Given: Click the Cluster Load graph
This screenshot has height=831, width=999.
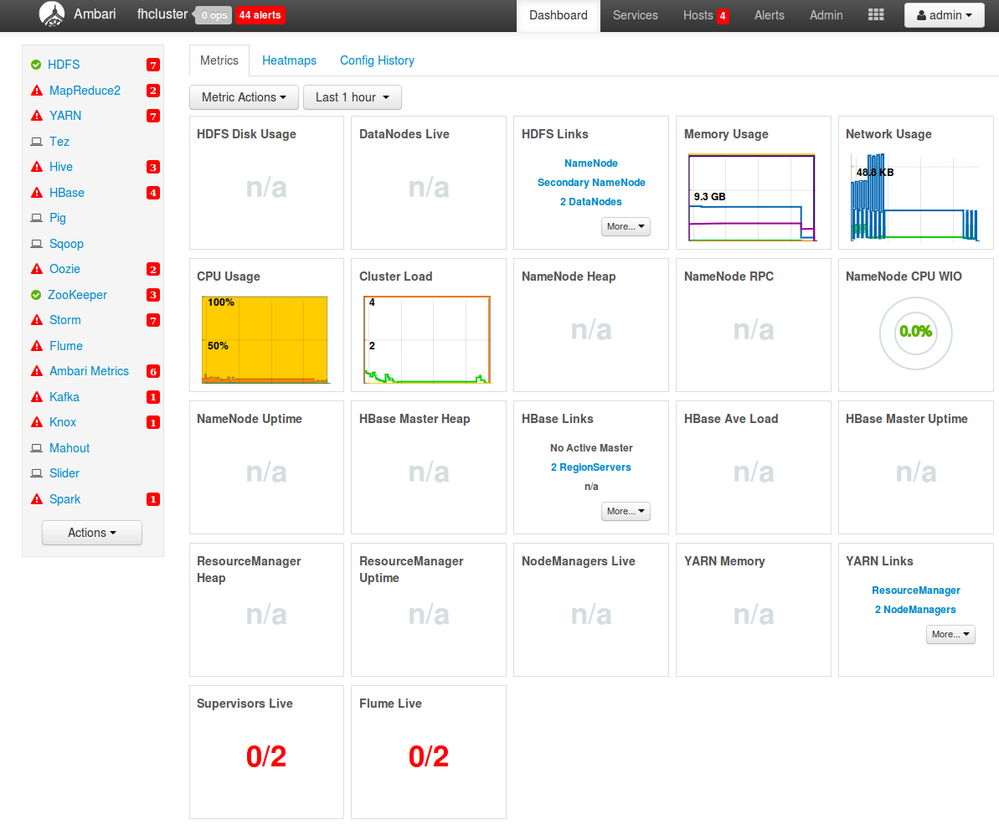Looking at the screenshot, I should (x=428, y=340).
